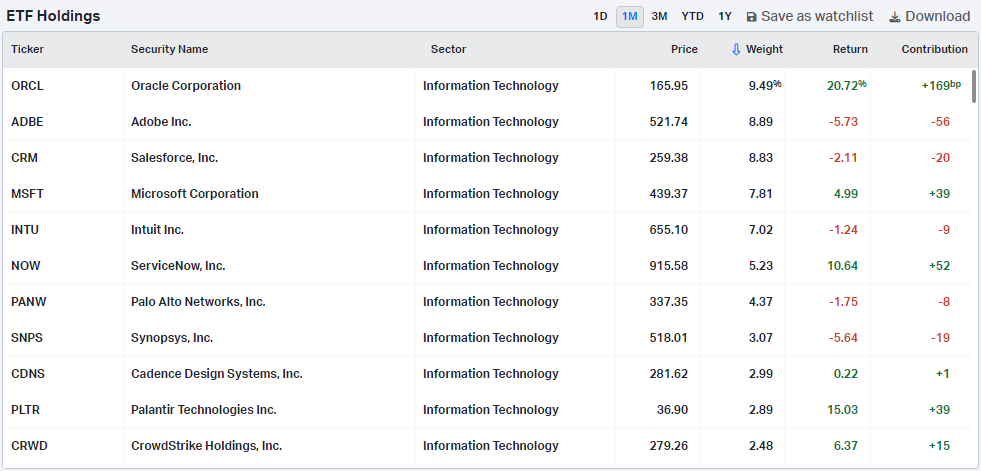Click Intuit Inc. security name
This screenshot has height=471, width=981.
[158, 230]
